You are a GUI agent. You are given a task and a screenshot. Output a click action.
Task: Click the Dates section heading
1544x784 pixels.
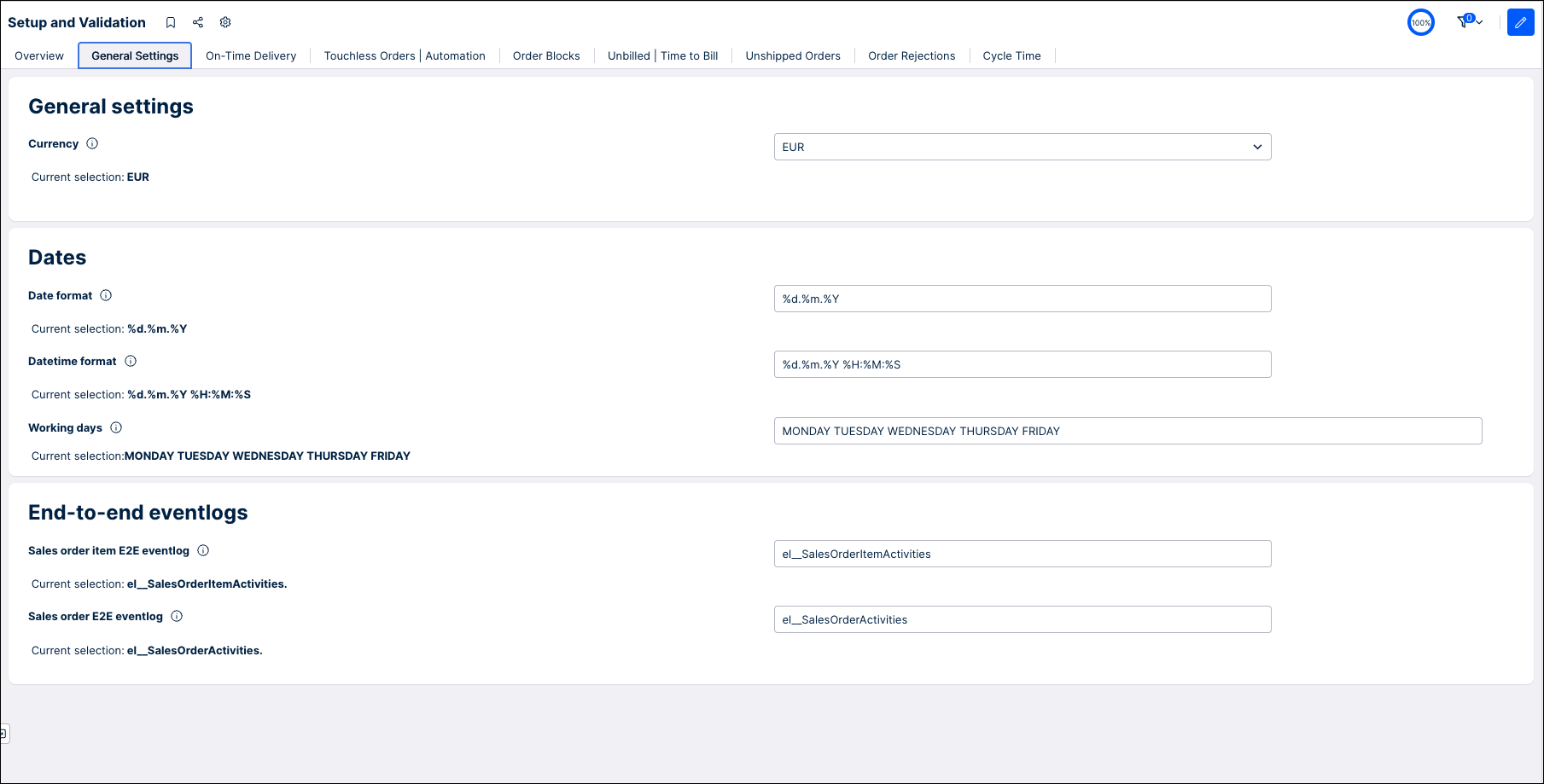point(57,258)
